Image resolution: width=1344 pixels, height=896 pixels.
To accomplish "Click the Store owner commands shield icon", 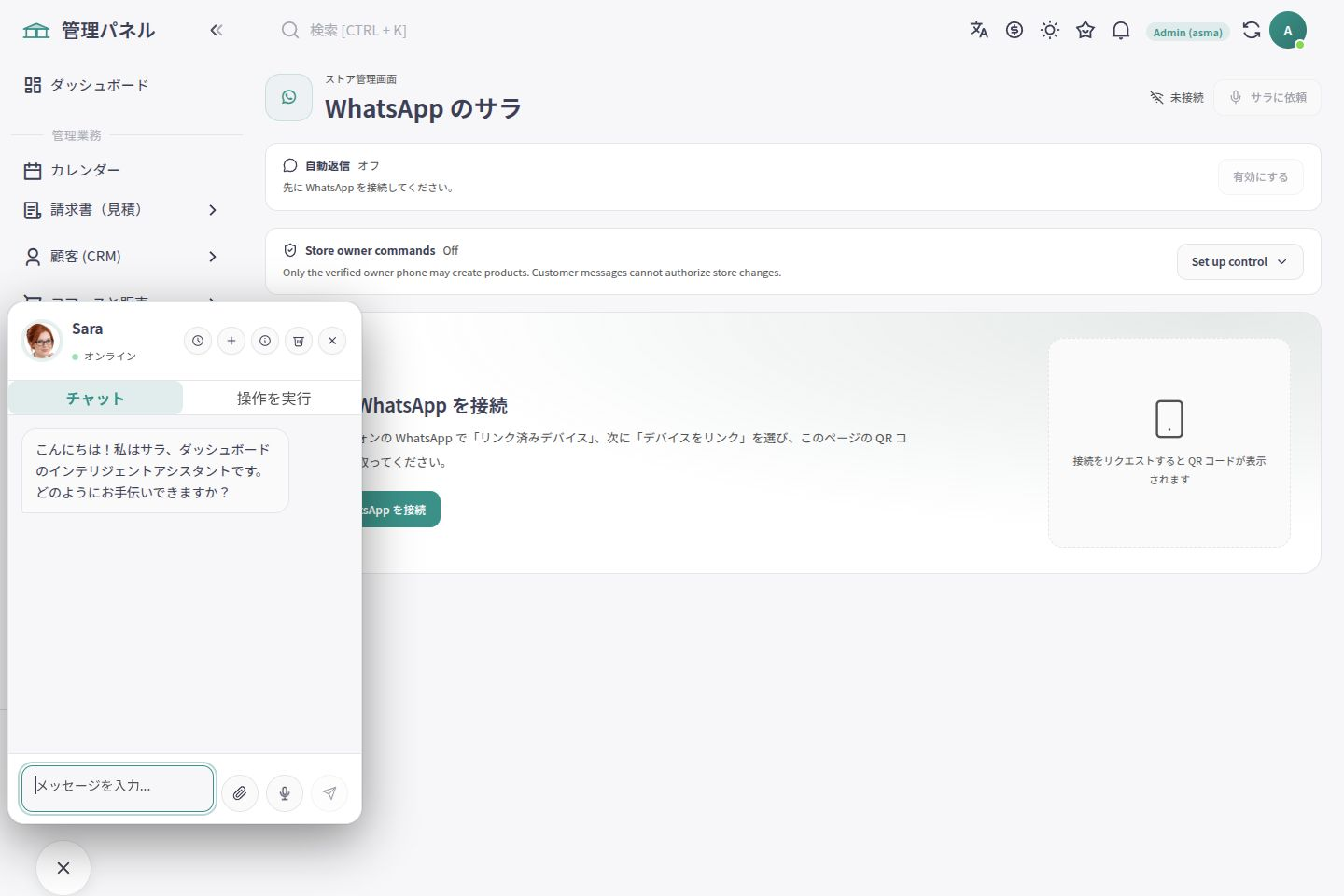I will click(290, 250).
